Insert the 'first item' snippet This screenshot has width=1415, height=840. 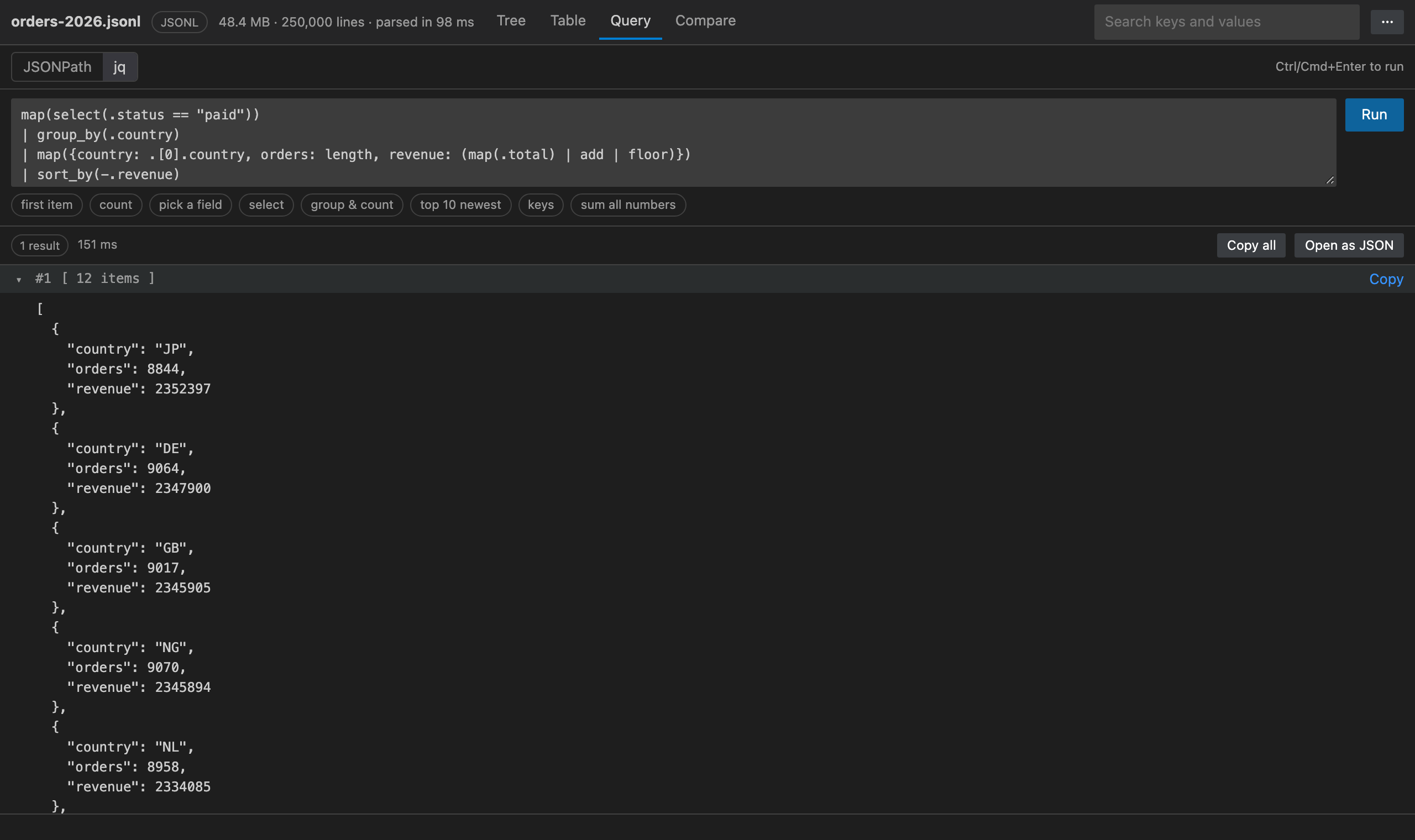coord(47,205)
